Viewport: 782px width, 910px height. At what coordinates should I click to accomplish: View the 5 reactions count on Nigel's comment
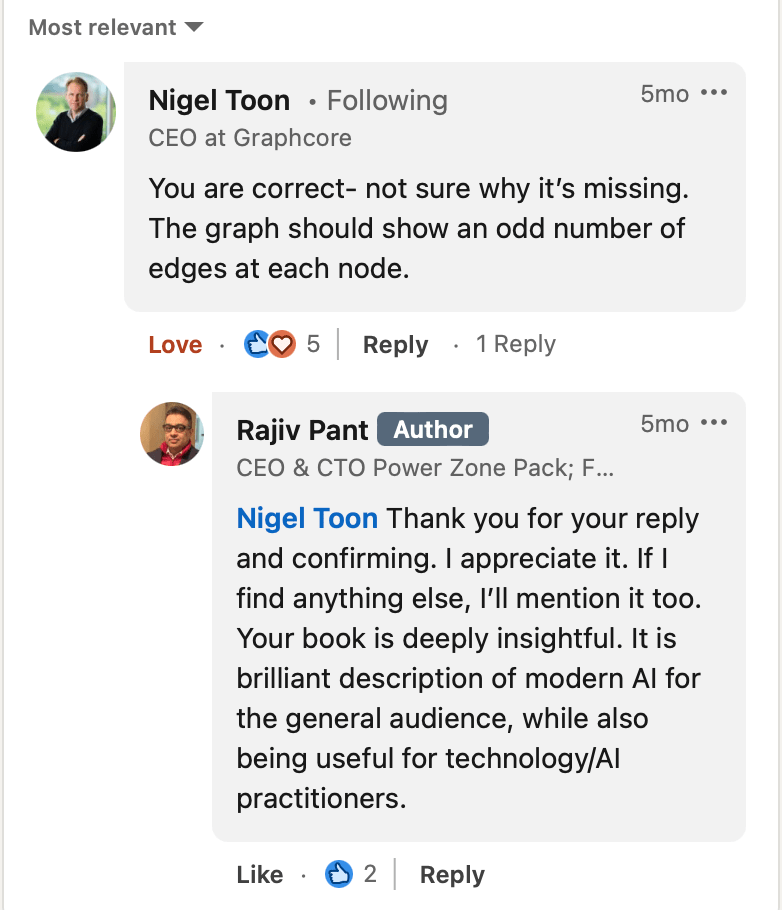pyautogui.click(x=313, y=345)
